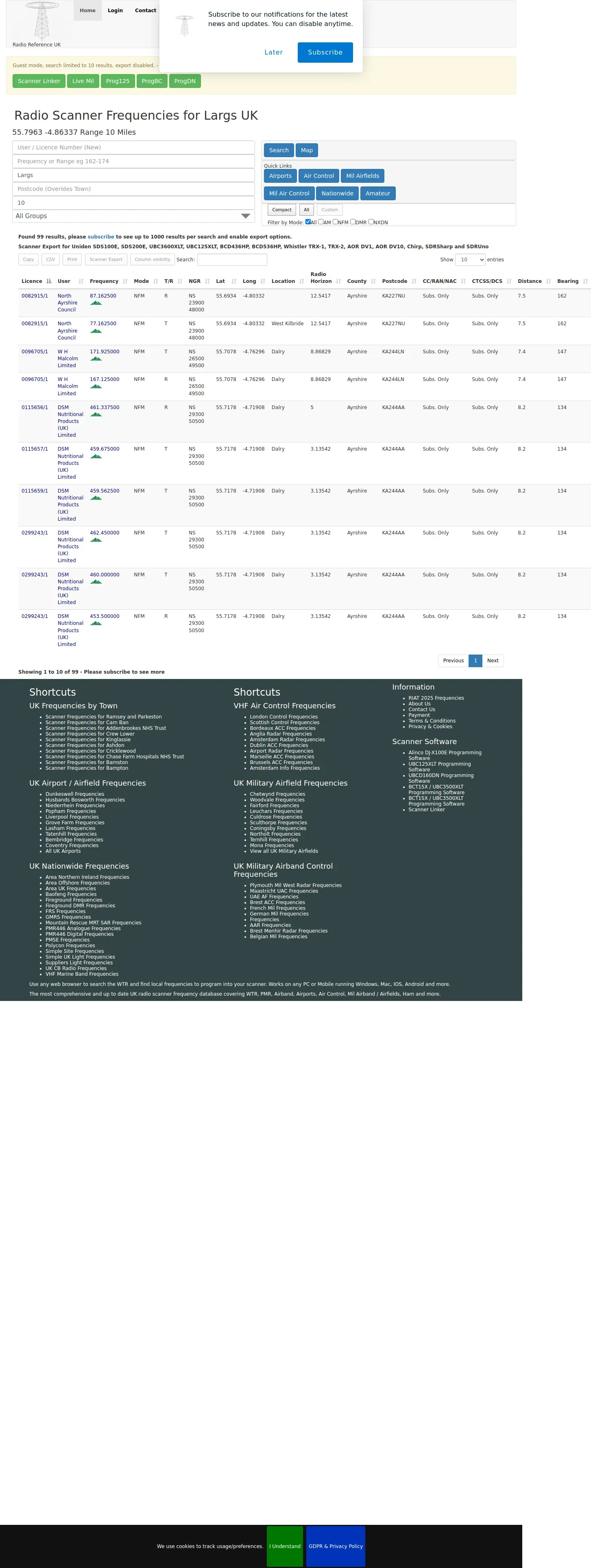Click the terrain icon under frequency 460.000000

pos(96,582)
